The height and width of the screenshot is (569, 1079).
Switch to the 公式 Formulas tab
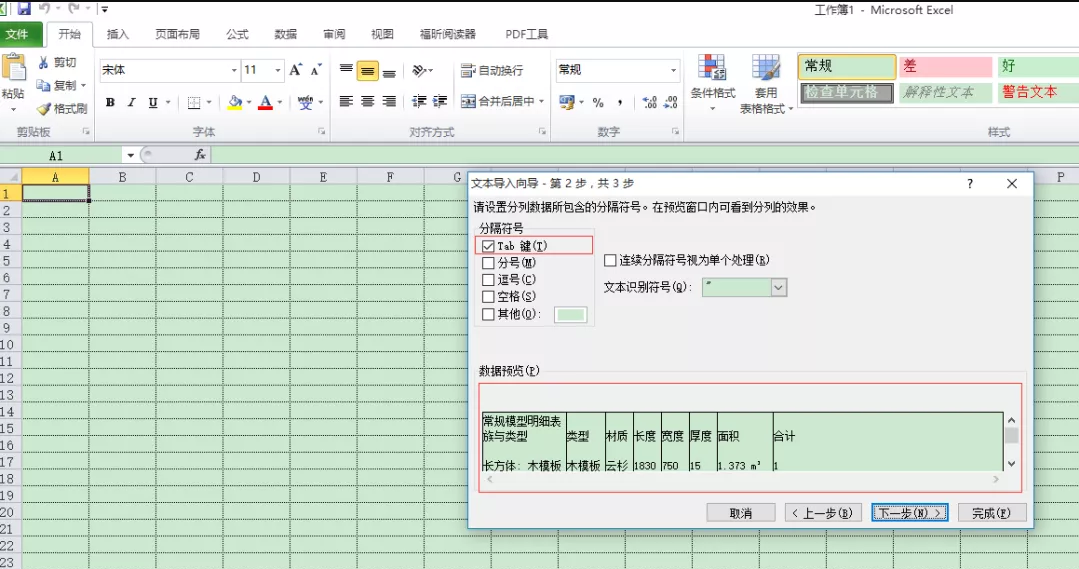[237, 34]
